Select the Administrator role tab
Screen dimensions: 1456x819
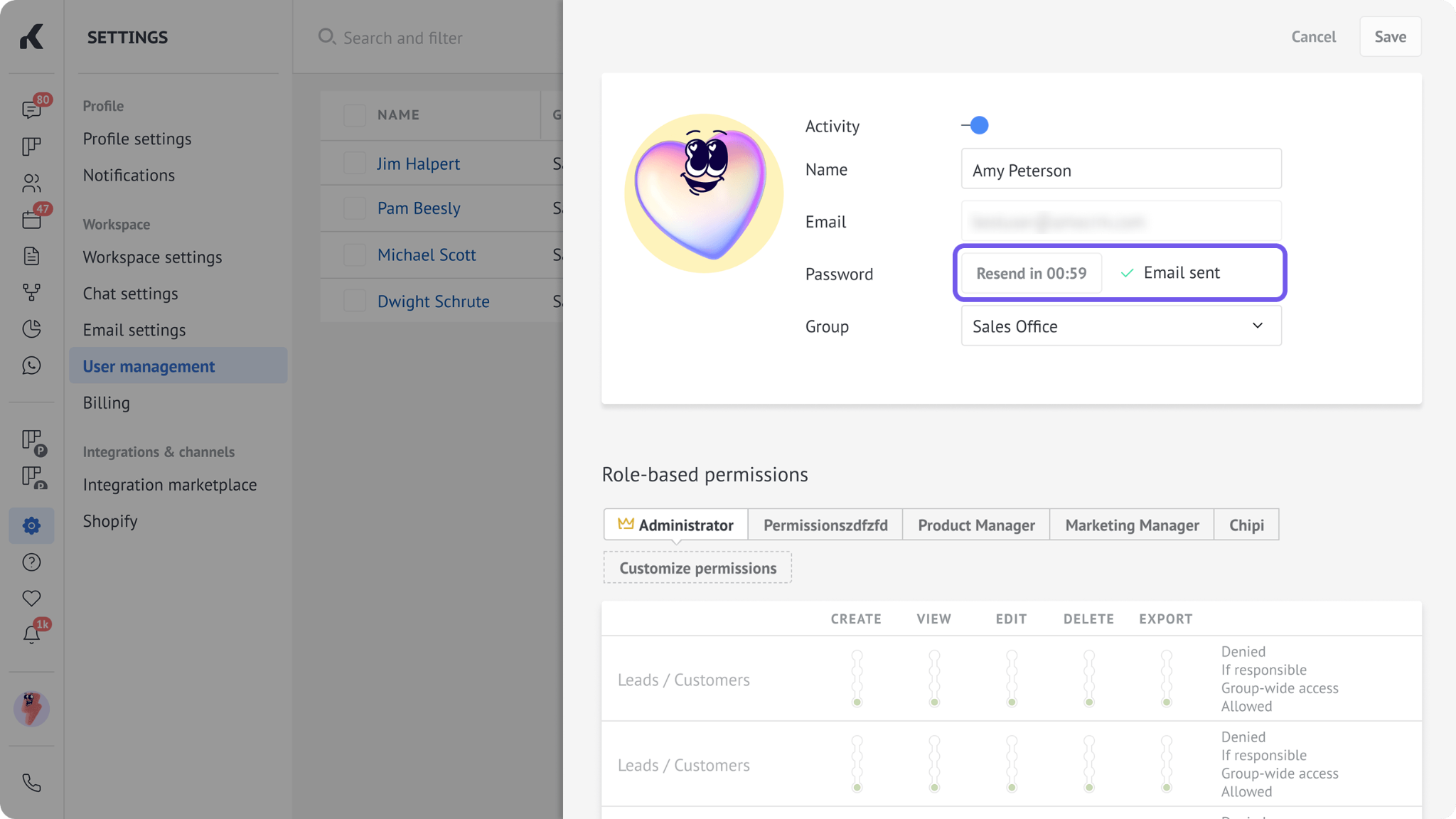click(x=675, y=525)
